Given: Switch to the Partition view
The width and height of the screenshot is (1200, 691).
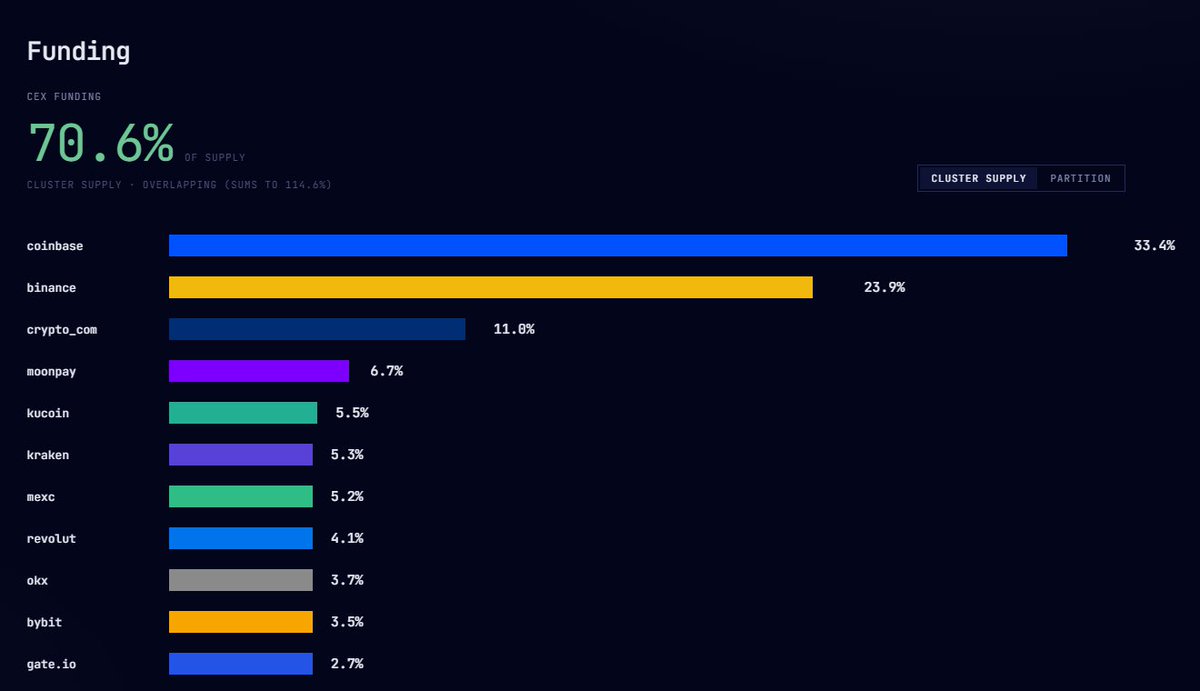Looking at the screenshot, I should [1080, 178].
